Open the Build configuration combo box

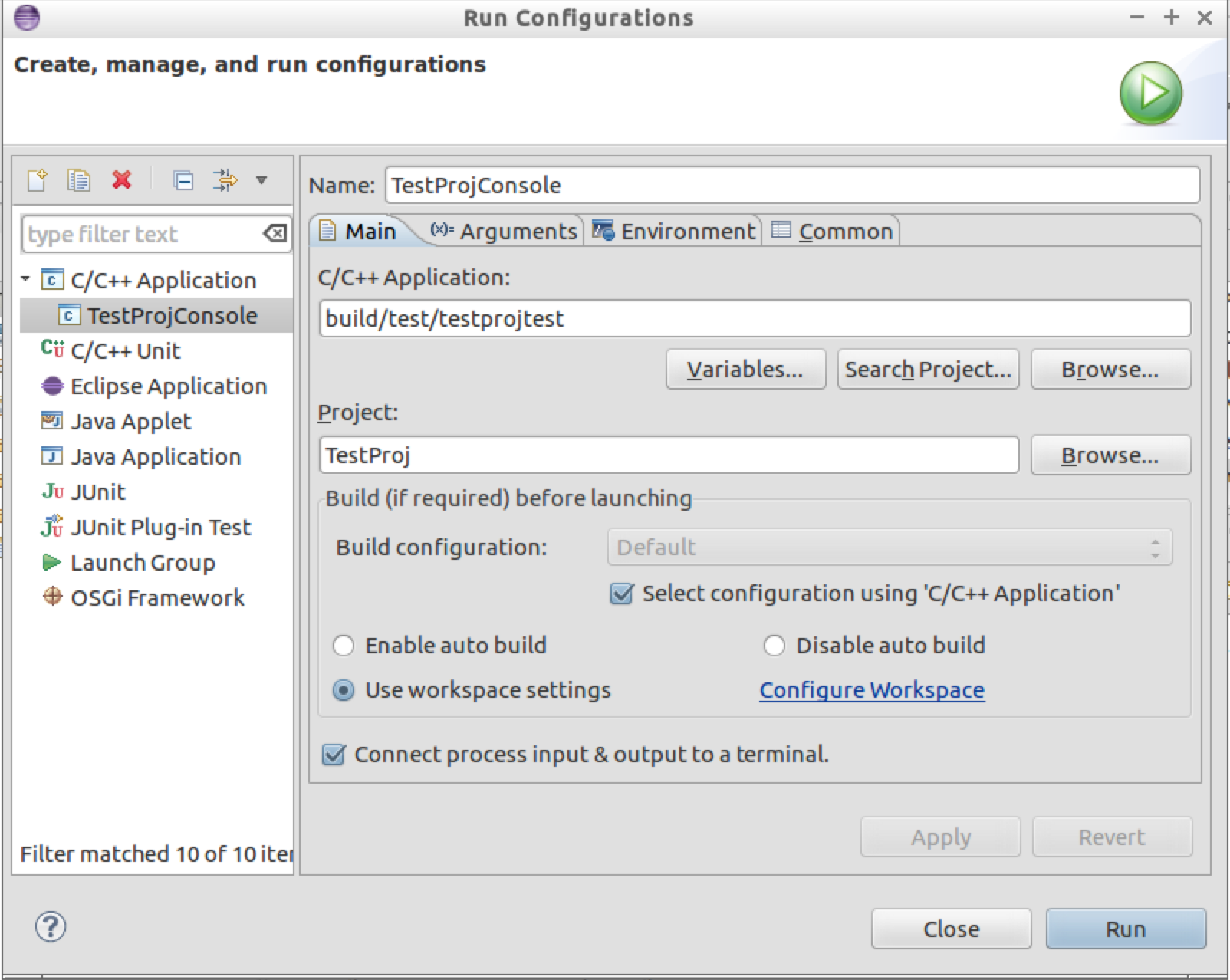890,548
